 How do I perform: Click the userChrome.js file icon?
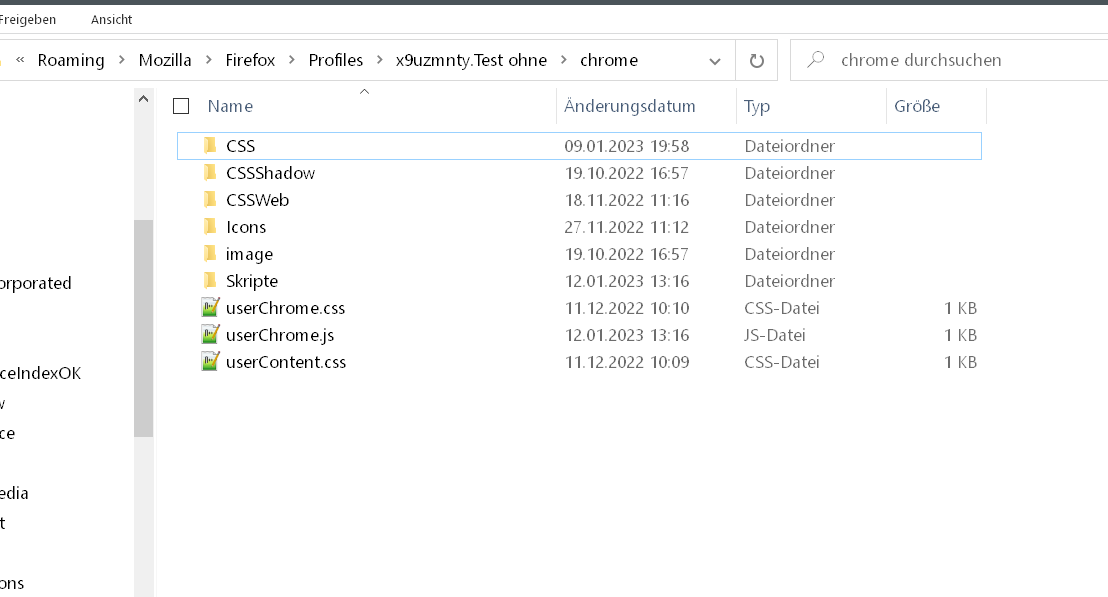pos(210,335)
